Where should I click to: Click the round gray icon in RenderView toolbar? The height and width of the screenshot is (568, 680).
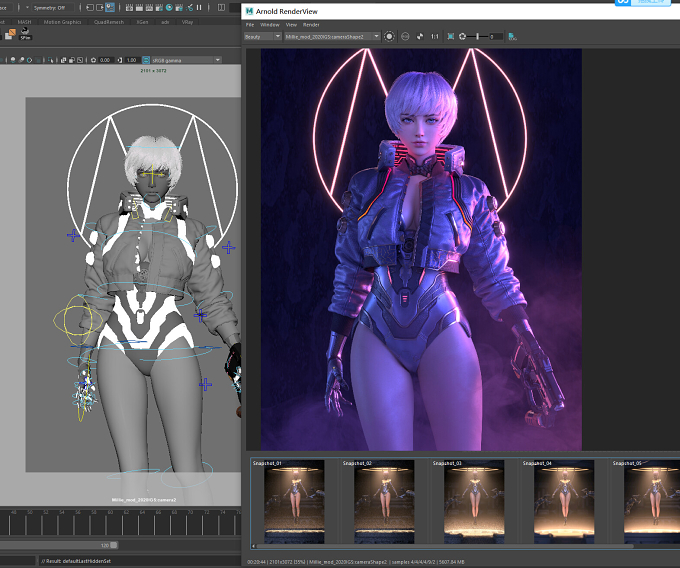click(405, 37)
